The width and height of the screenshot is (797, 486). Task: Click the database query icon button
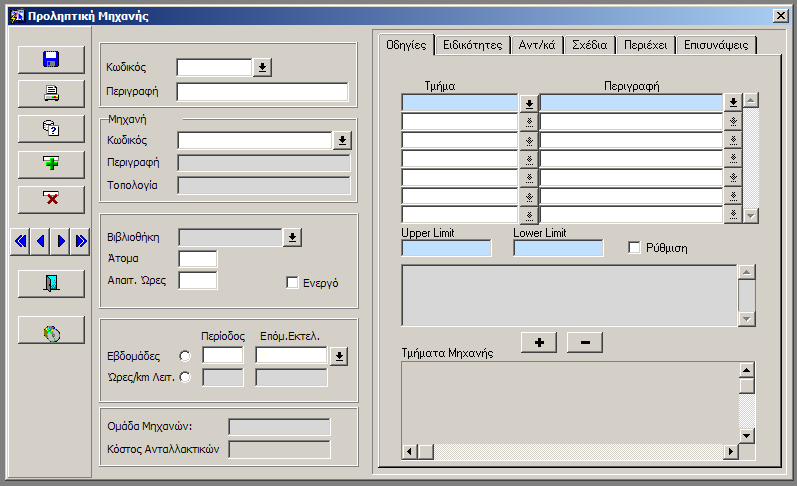(51, 129)
